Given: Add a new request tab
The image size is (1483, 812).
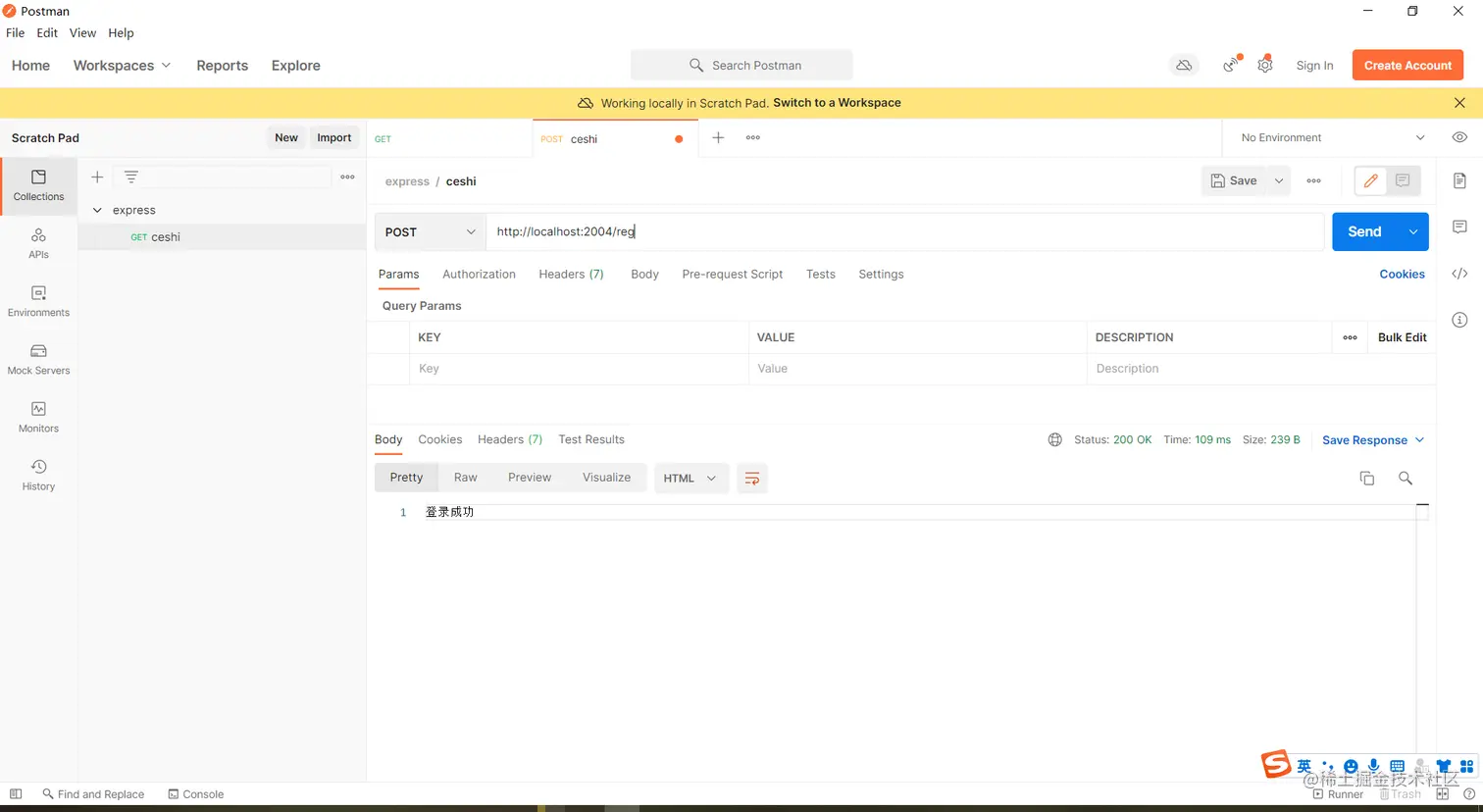Looking at the screenshot, I should click(x=718, y=138).
